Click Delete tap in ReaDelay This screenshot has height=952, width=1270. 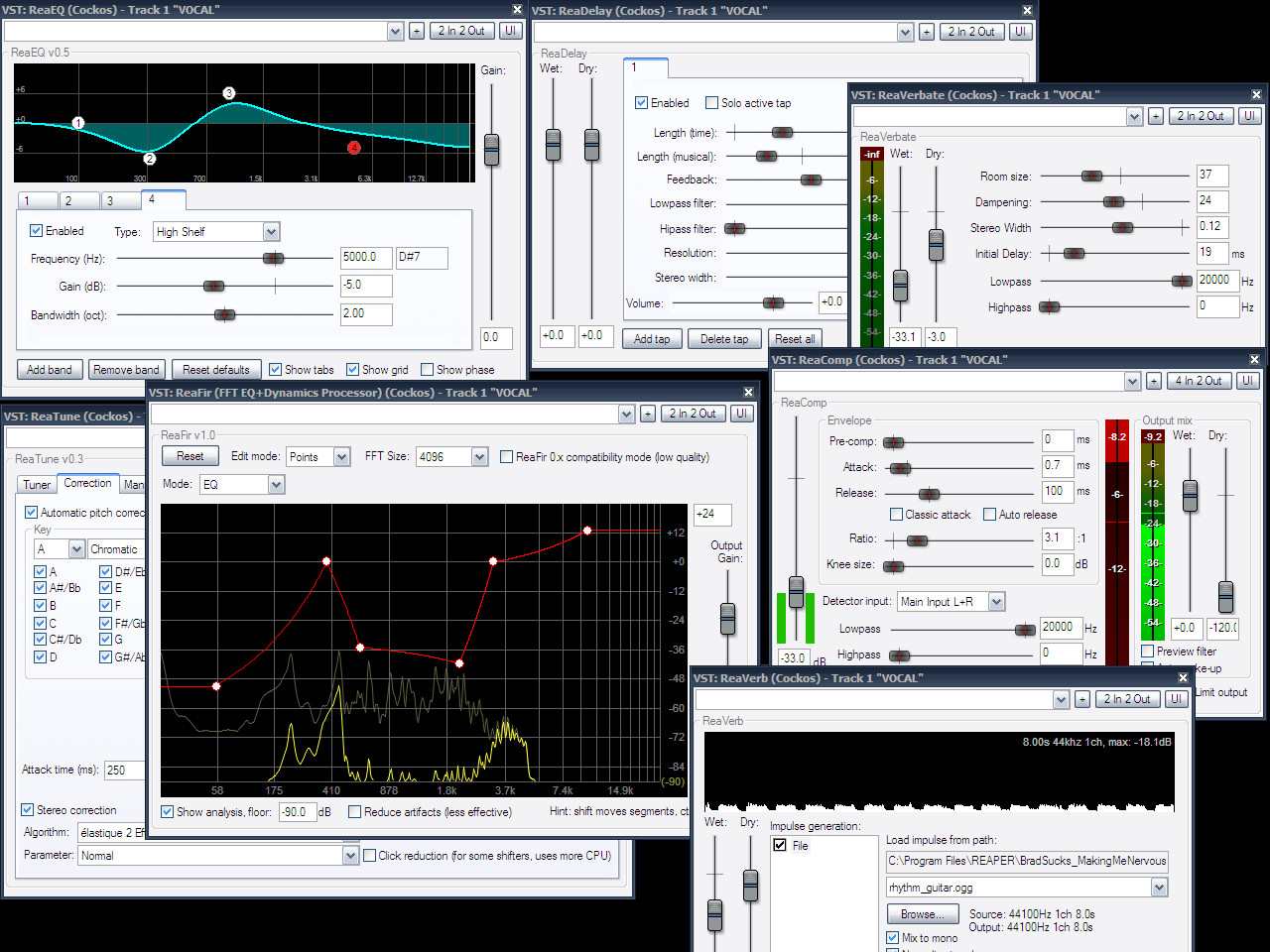click(724, 339)
